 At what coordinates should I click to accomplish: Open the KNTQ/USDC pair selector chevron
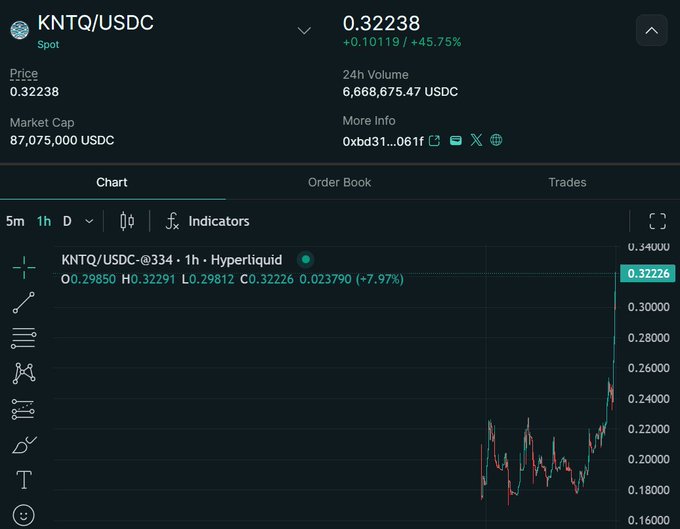pyautogui.click(x=304, y=30)
